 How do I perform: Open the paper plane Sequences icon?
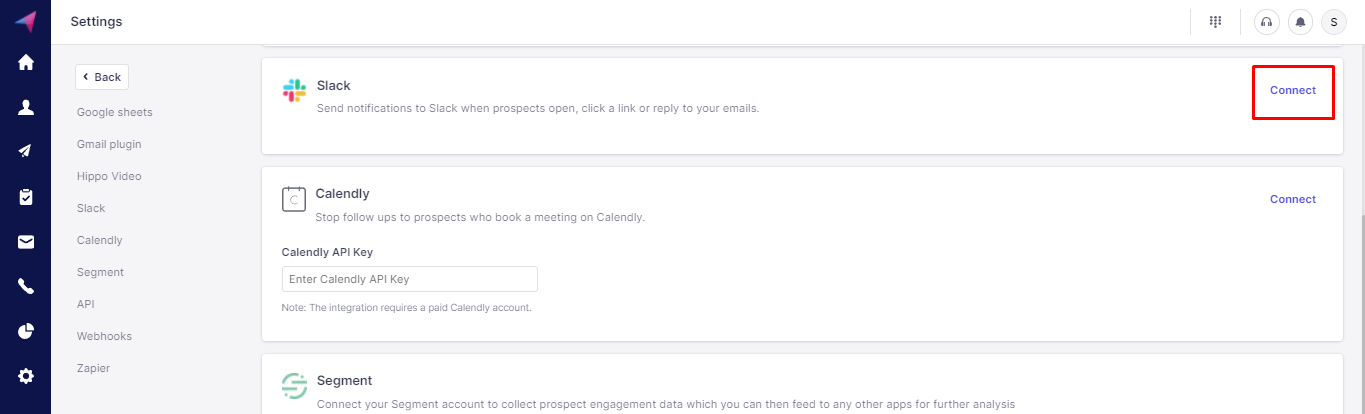click(x=26, y=151)
